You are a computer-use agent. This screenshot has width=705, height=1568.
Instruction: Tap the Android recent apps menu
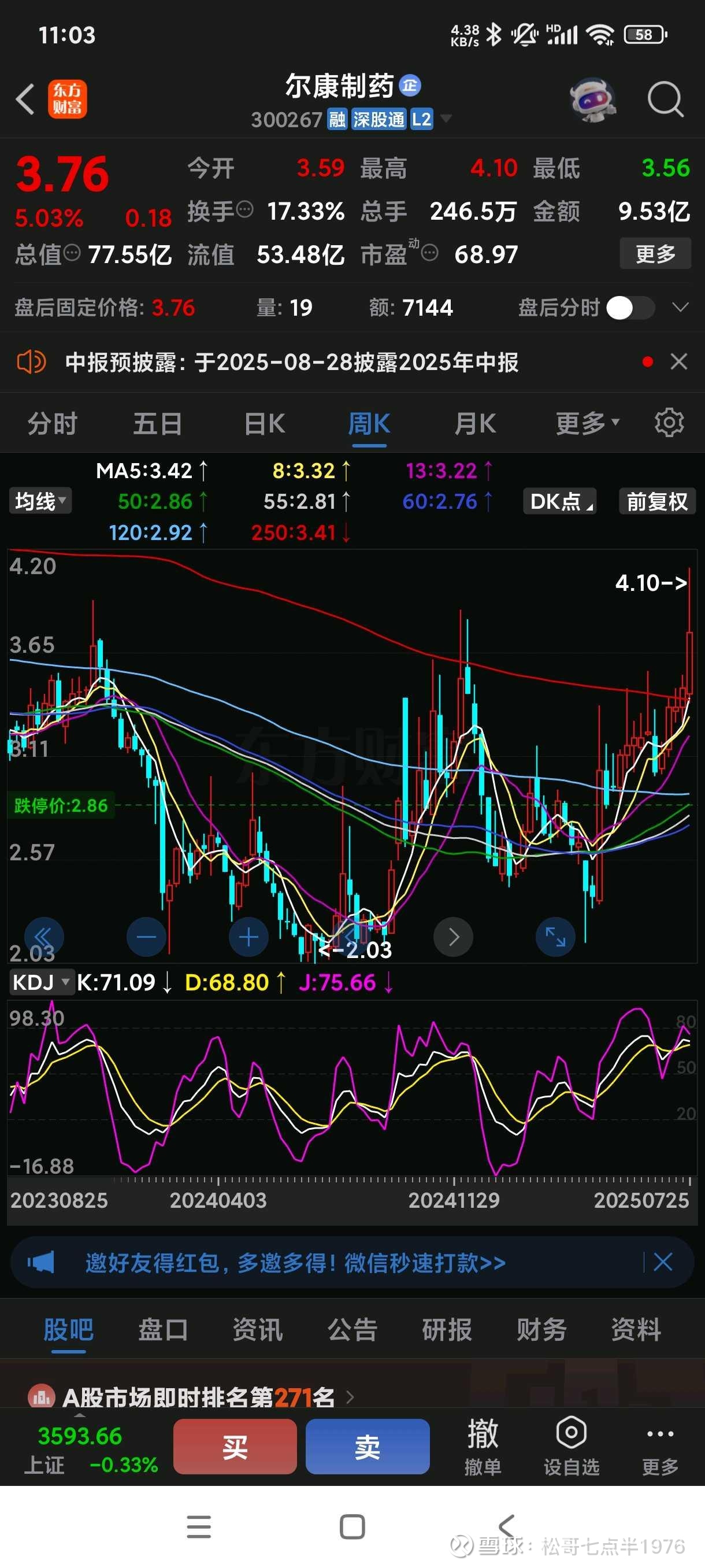point(199,1526)
